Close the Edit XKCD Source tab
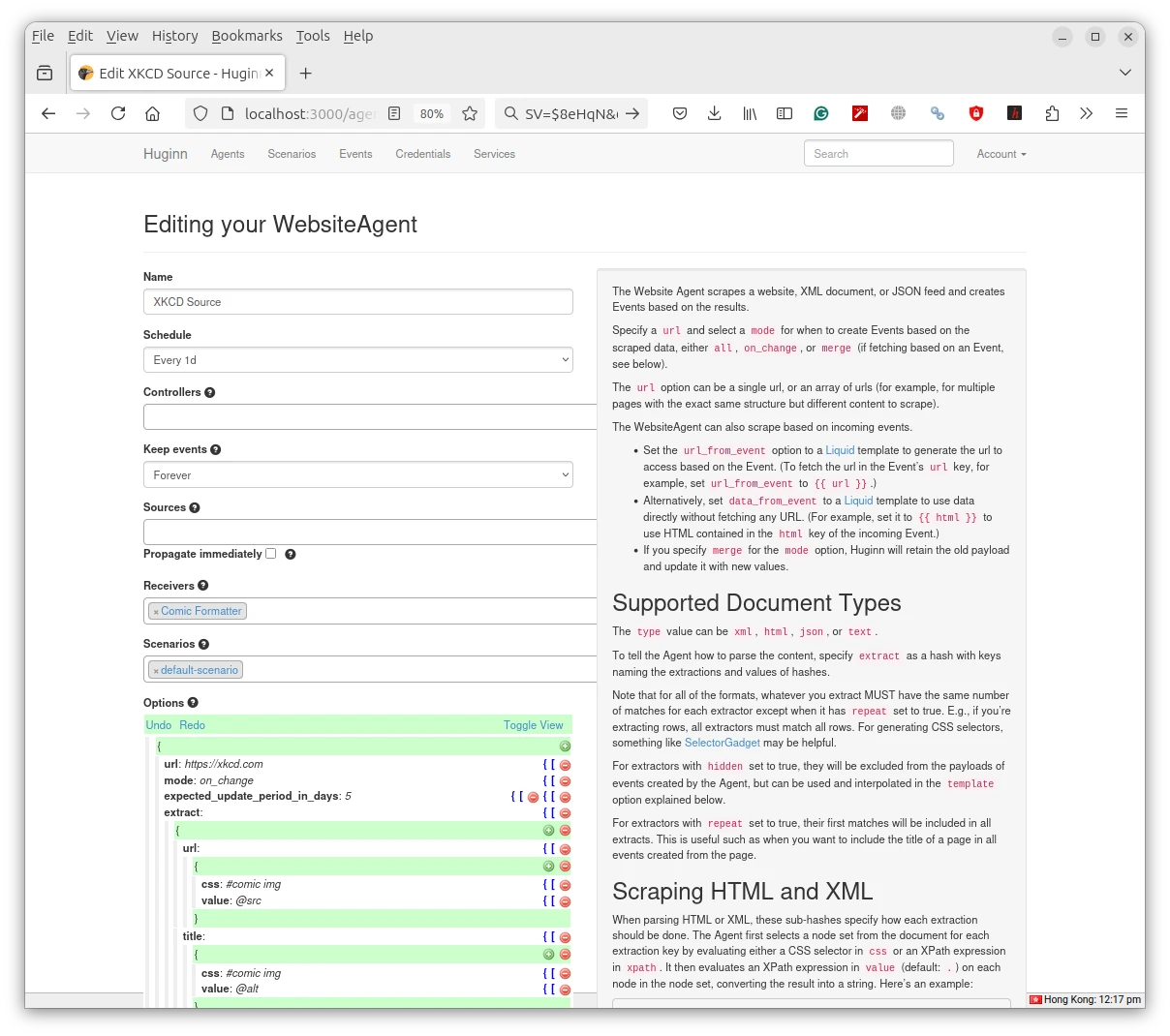The height and width of the screenshot is (1036, 1170). (x=269, y=73)
